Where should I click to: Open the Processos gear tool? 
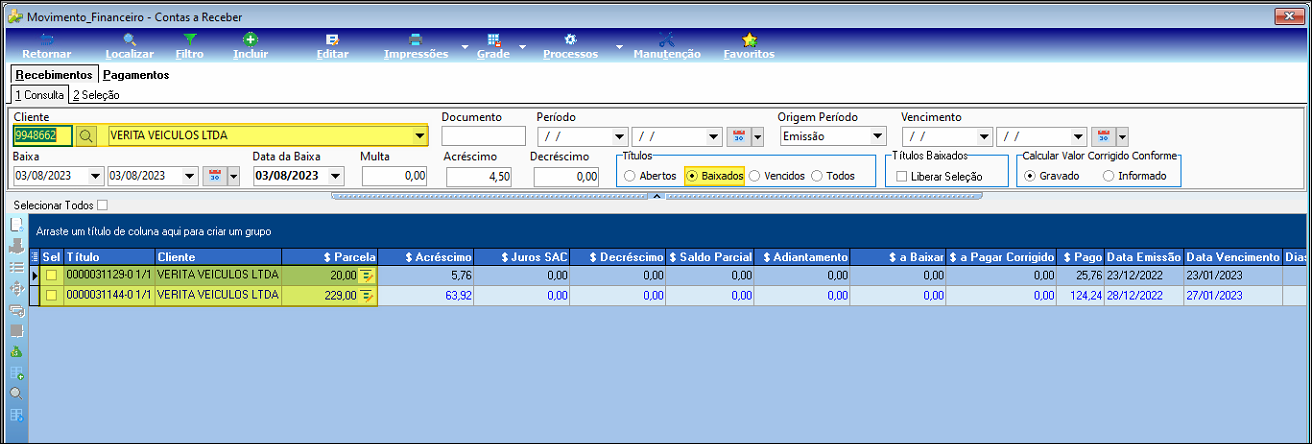coord(570,40)
